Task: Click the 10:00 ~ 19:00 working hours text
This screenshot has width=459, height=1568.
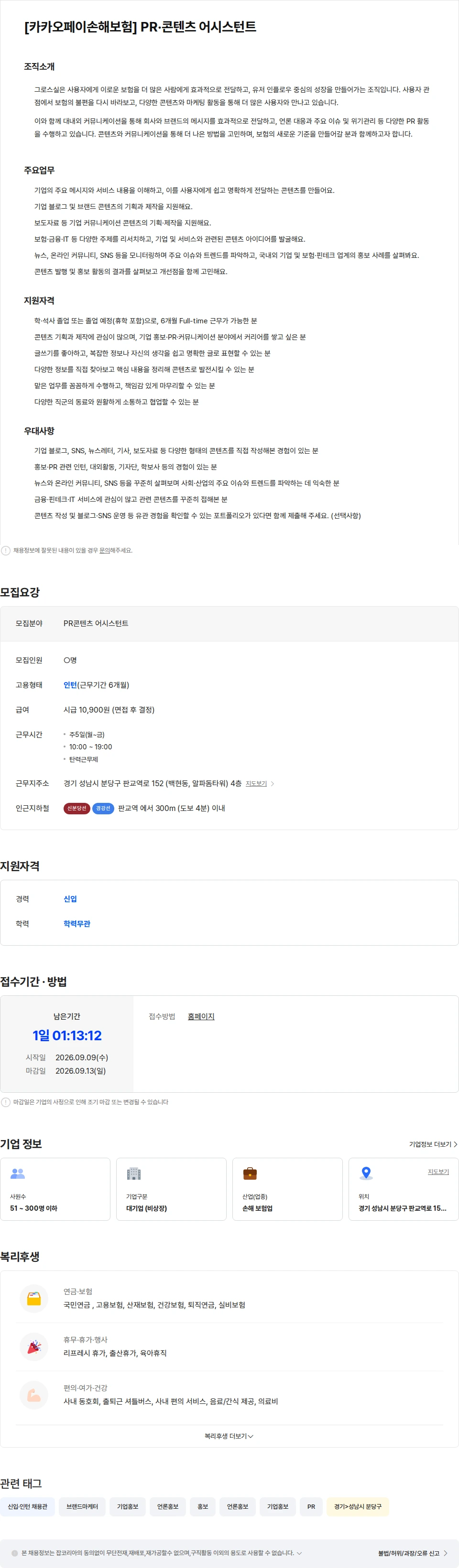Action: (90, 747)
